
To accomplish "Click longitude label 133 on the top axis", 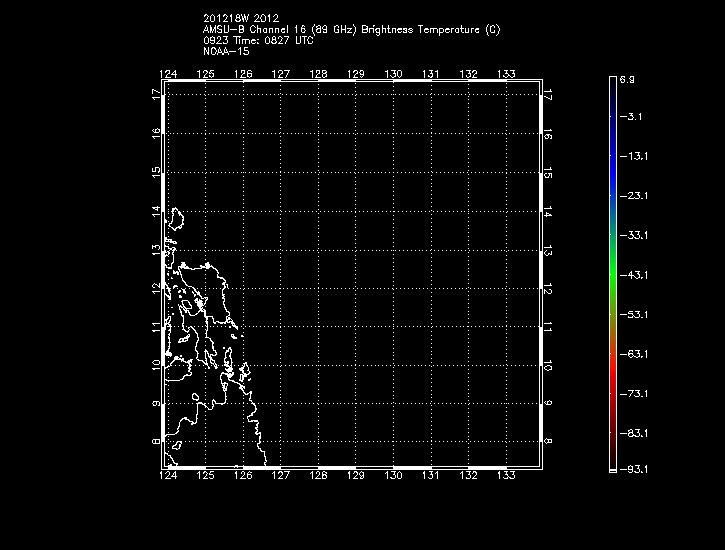I will point(506,74).
